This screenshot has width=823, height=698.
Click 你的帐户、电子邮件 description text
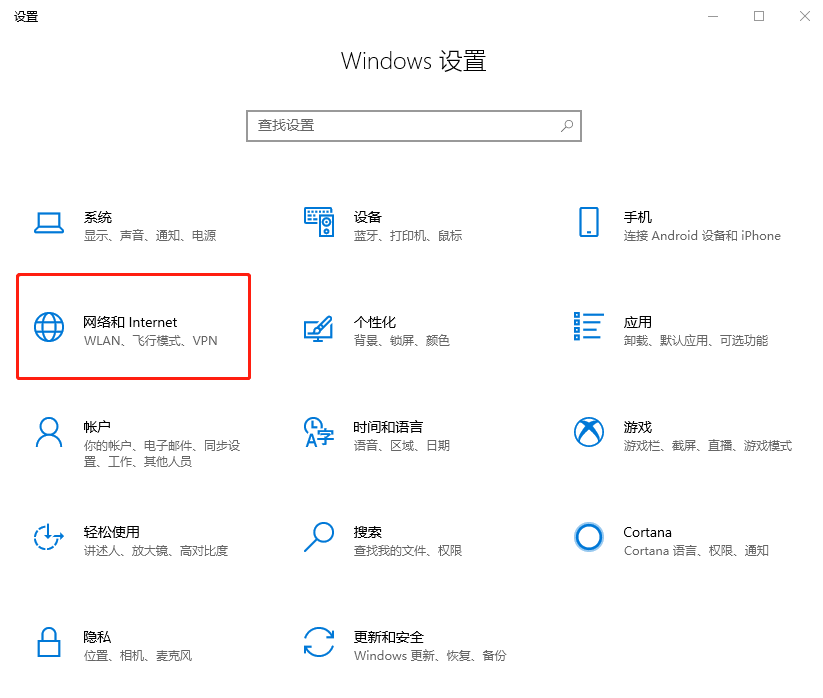pyautogui.click(x=162, y=453)
